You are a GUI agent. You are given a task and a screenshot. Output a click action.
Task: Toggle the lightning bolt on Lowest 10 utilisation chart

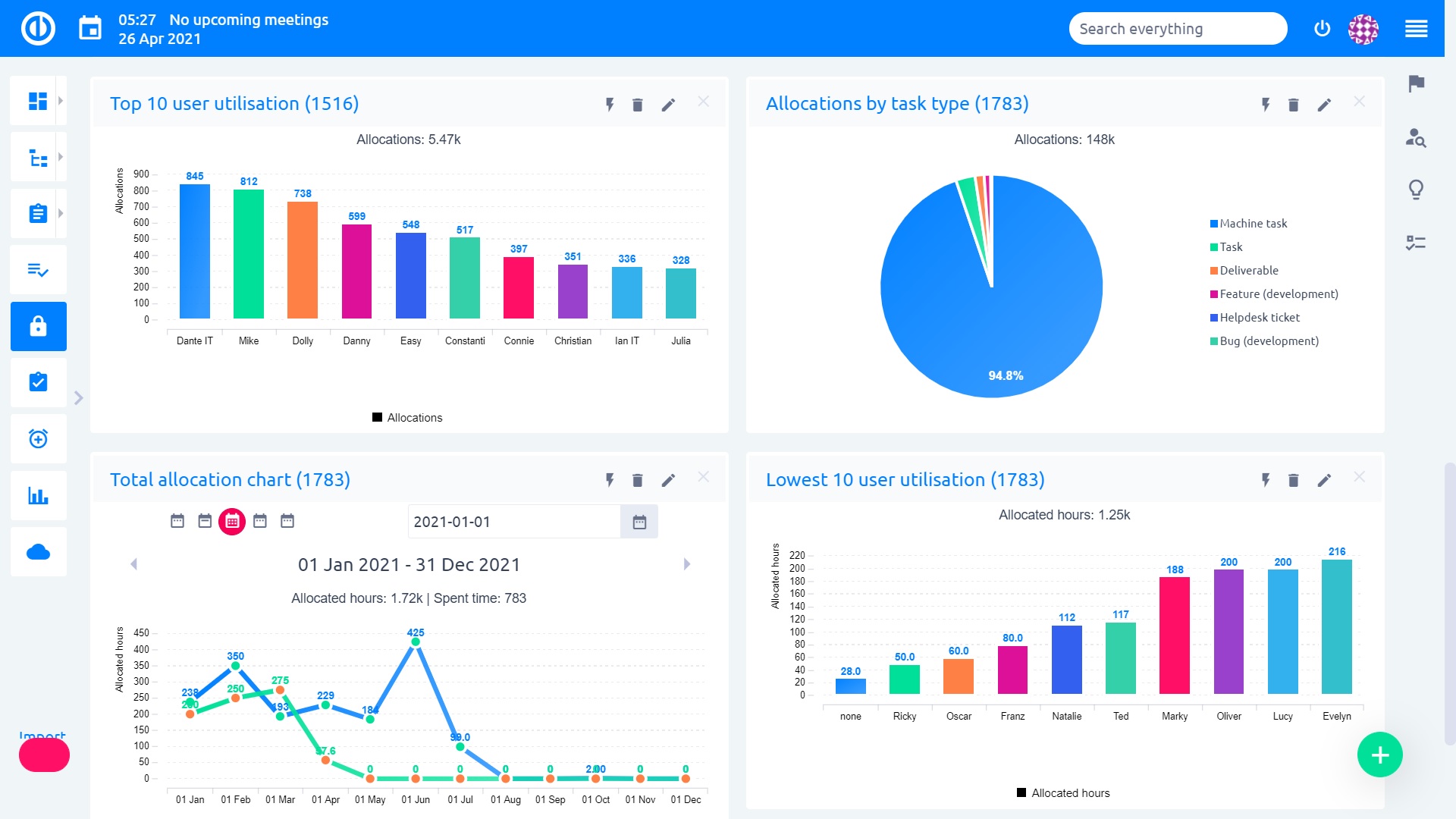(x=1266, y=481)
